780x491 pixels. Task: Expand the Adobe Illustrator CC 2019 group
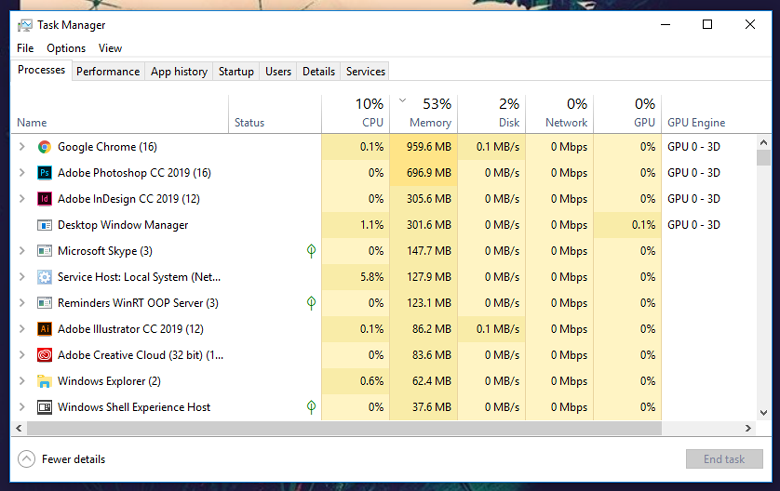click(22, 329)
